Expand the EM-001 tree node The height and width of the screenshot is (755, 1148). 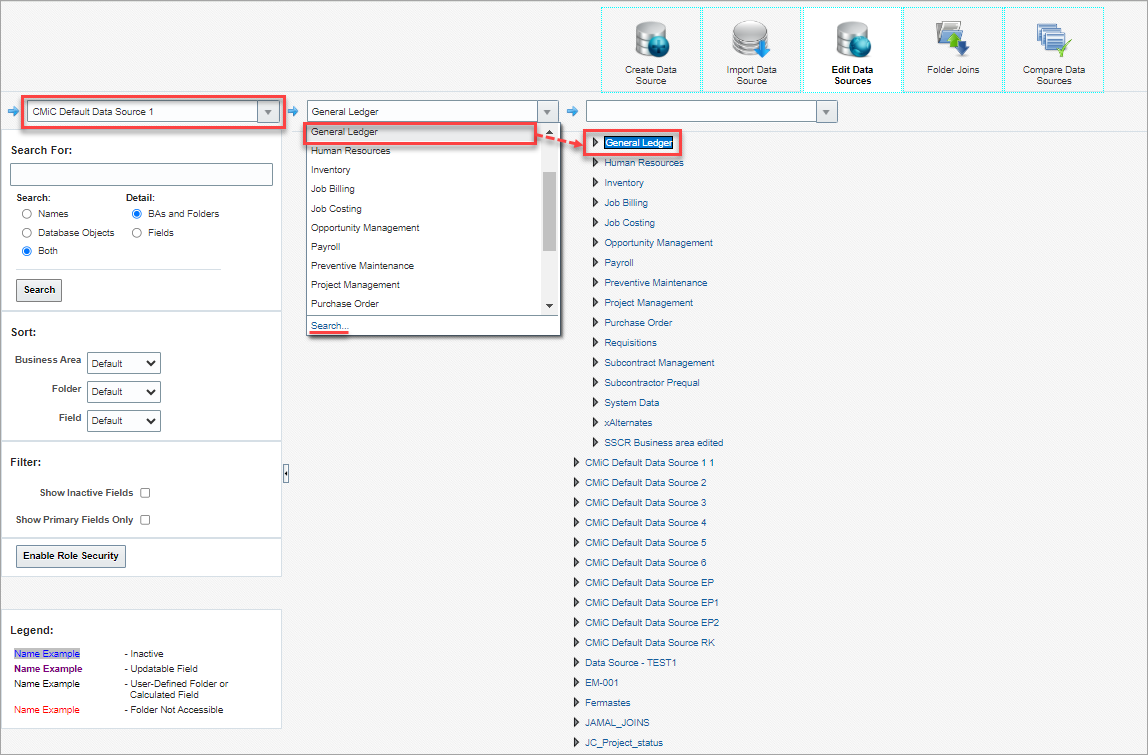click(576, 683)
